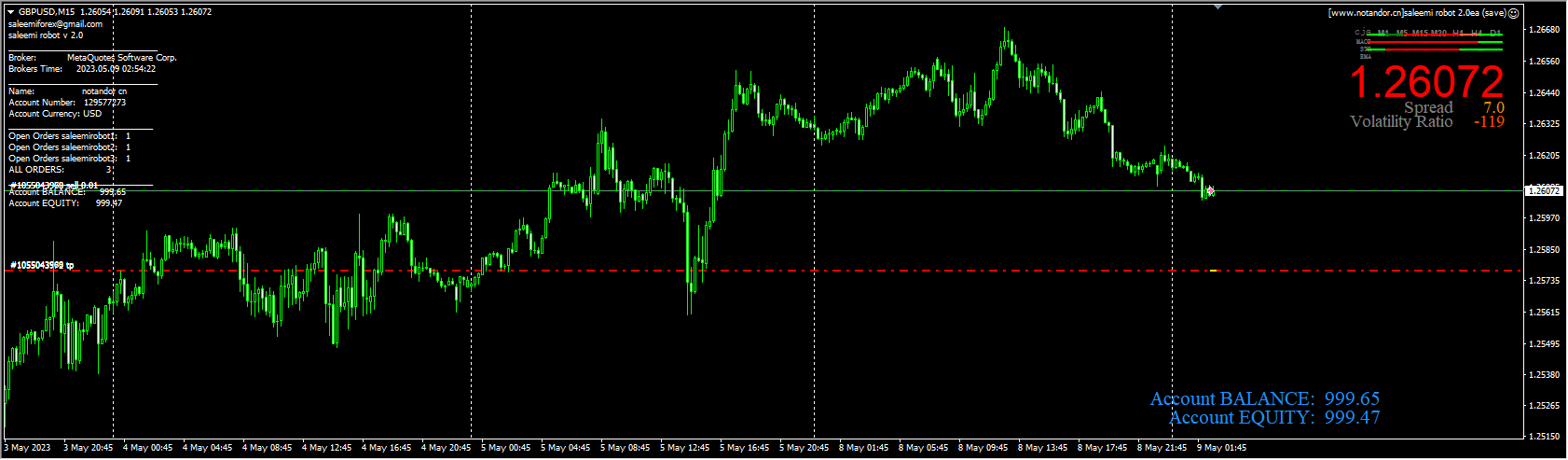
Task: Click the highlighted current price 1.26072 on the price scale
Action: pyautogui.click(x=1544, y=190)
